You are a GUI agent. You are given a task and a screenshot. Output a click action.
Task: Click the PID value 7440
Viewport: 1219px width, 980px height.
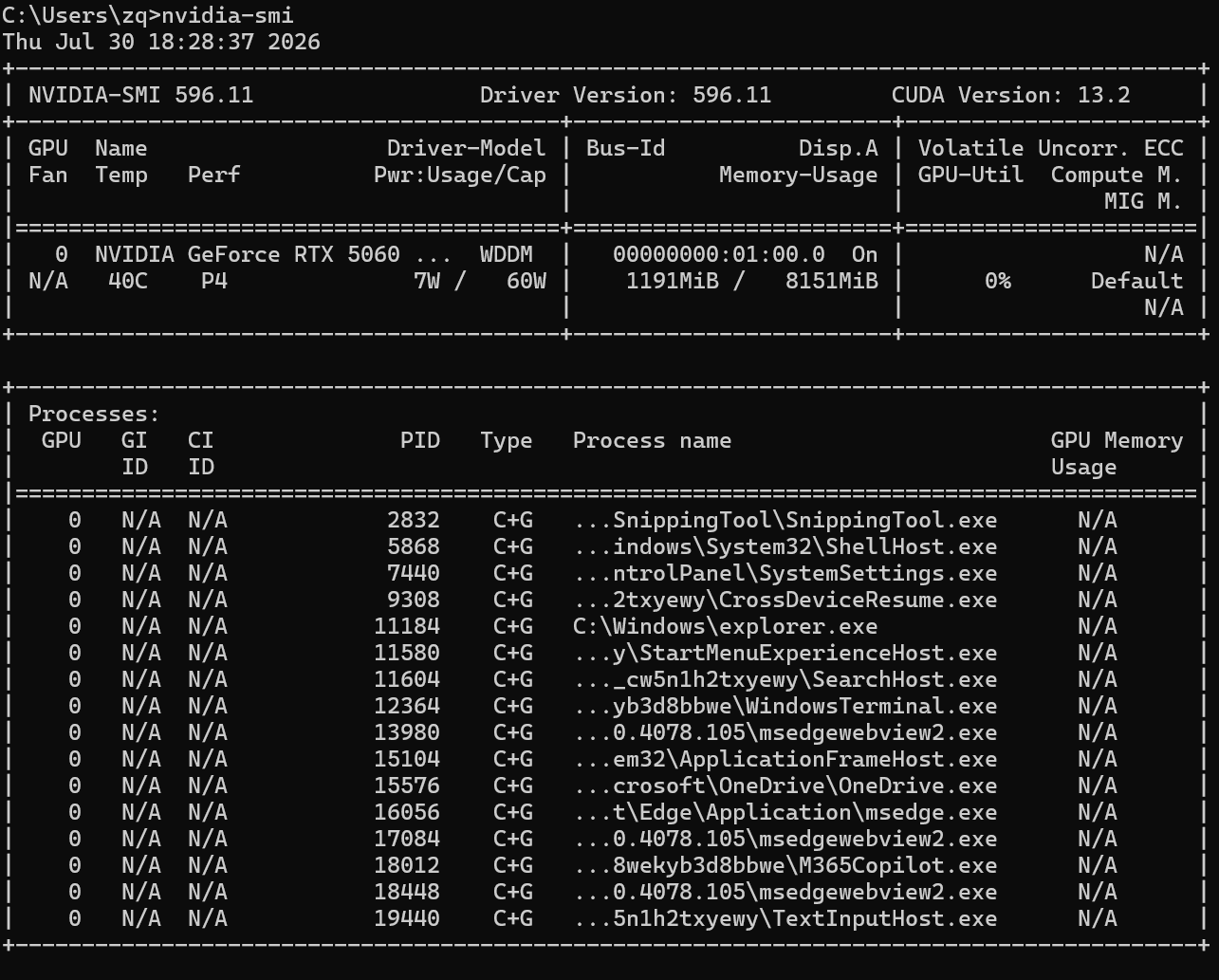pos(414,573)
